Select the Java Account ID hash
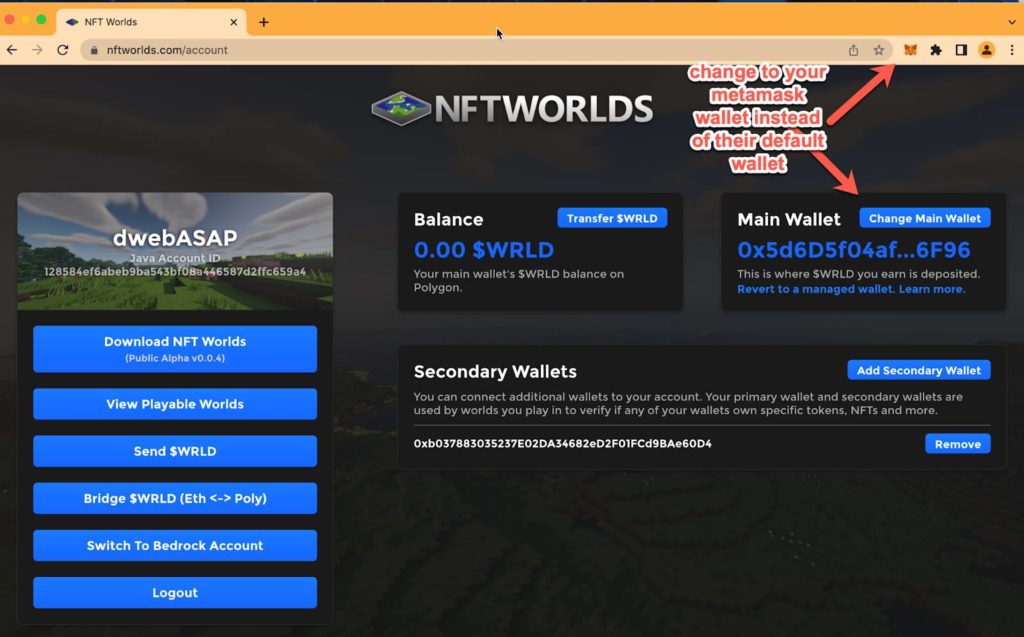The height and width of the screenshot is (637, 1024). click(x=175, y=272)
